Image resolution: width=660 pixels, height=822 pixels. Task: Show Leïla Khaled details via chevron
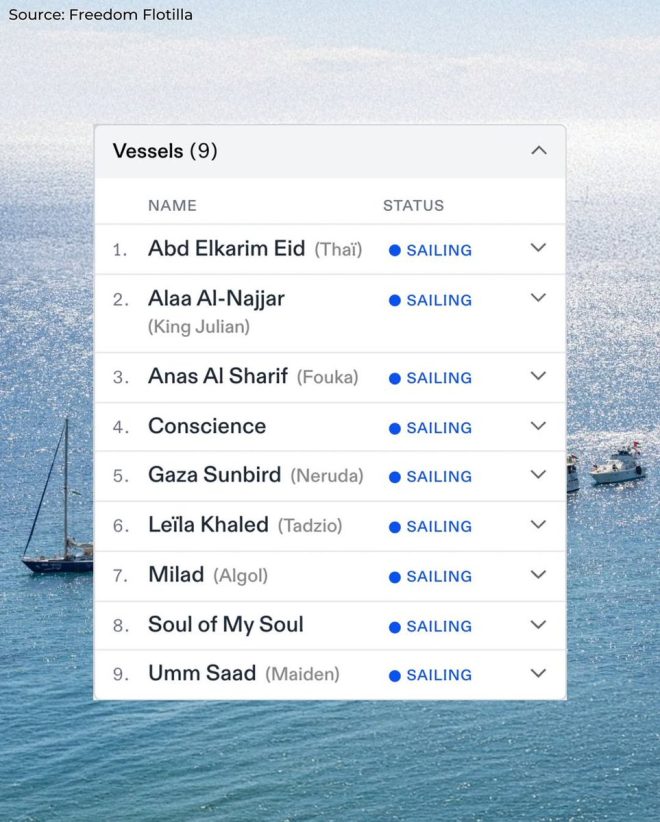(538, 525)
